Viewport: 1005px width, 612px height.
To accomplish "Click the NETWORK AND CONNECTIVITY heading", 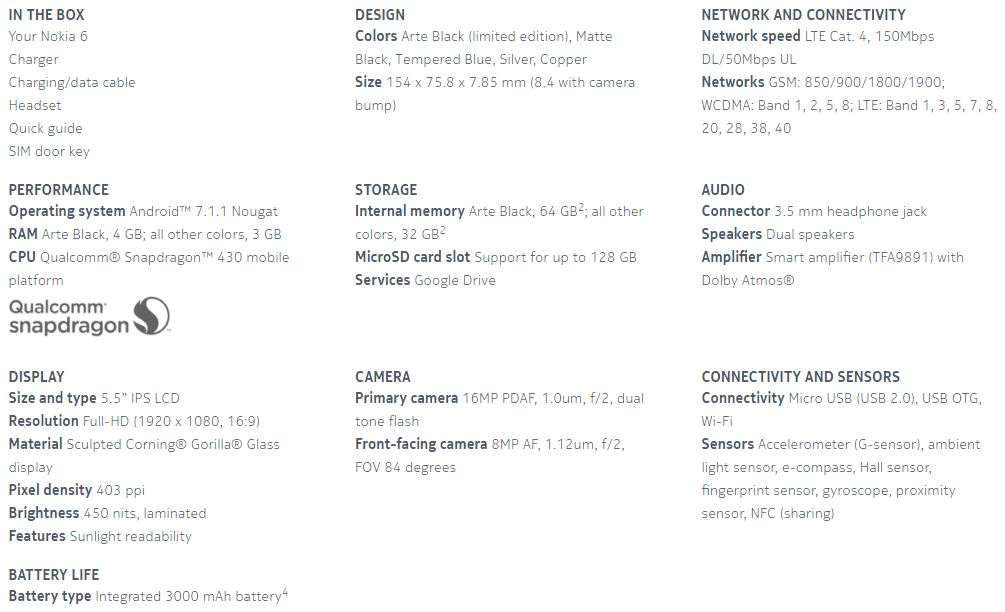I will click(x=803, y=15).
